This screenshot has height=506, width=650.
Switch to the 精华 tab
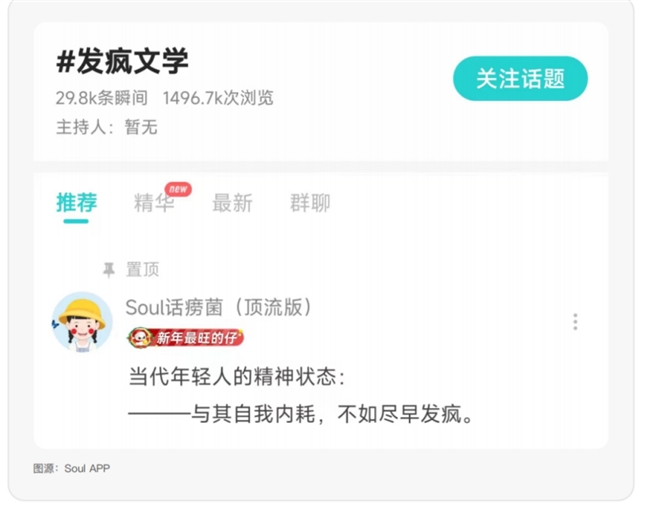154,203
